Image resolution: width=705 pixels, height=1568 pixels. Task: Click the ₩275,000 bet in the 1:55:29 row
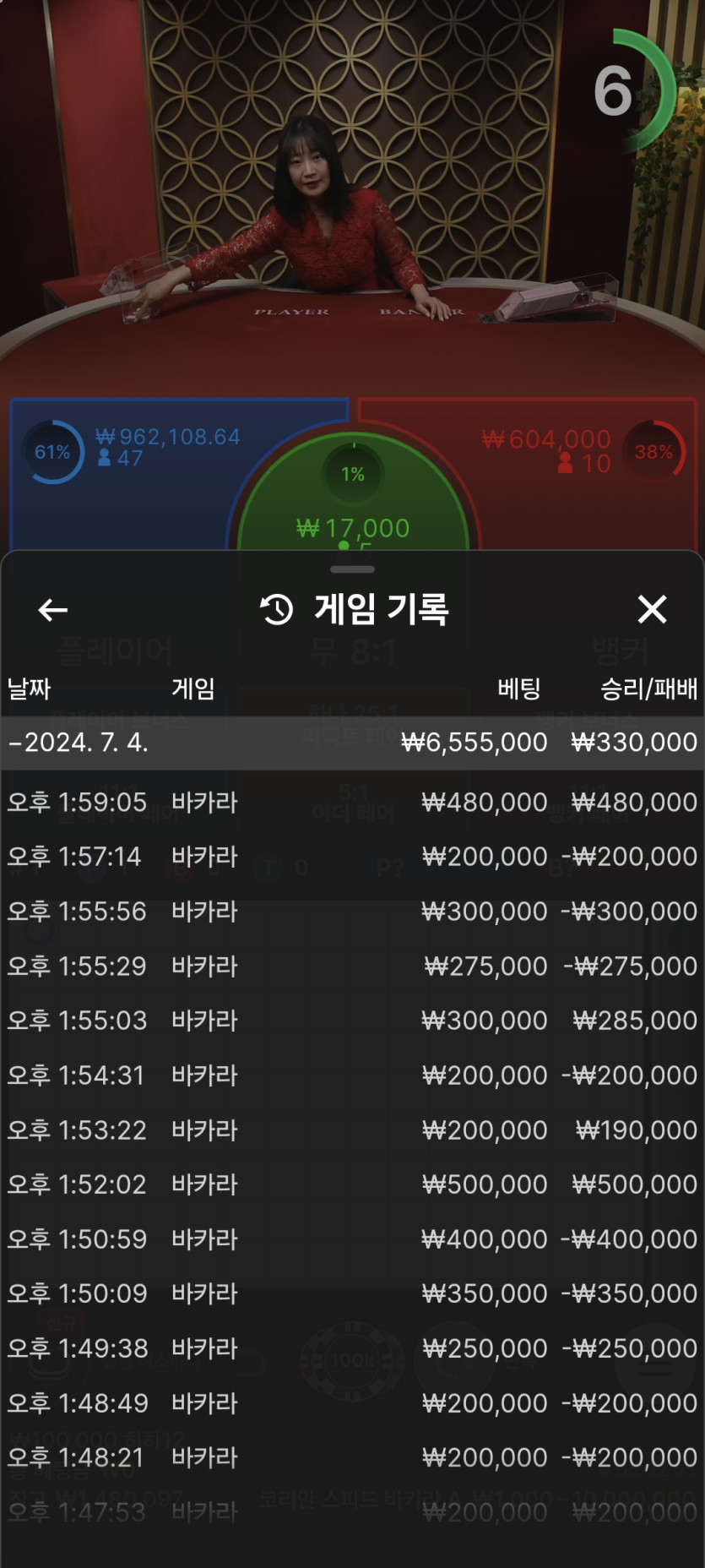pyautogui.click(x=485, y=966)
